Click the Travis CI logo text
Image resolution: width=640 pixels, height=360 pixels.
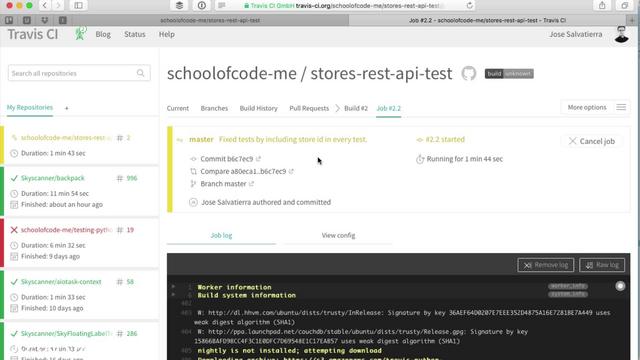click(33, 34)
